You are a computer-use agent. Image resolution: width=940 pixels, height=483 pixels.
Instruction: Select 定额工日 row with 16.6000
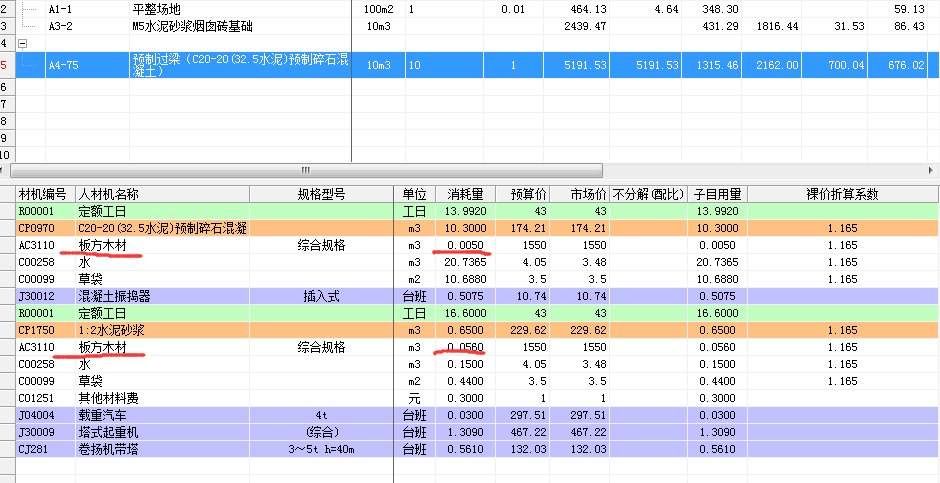[x=477, y=313]
